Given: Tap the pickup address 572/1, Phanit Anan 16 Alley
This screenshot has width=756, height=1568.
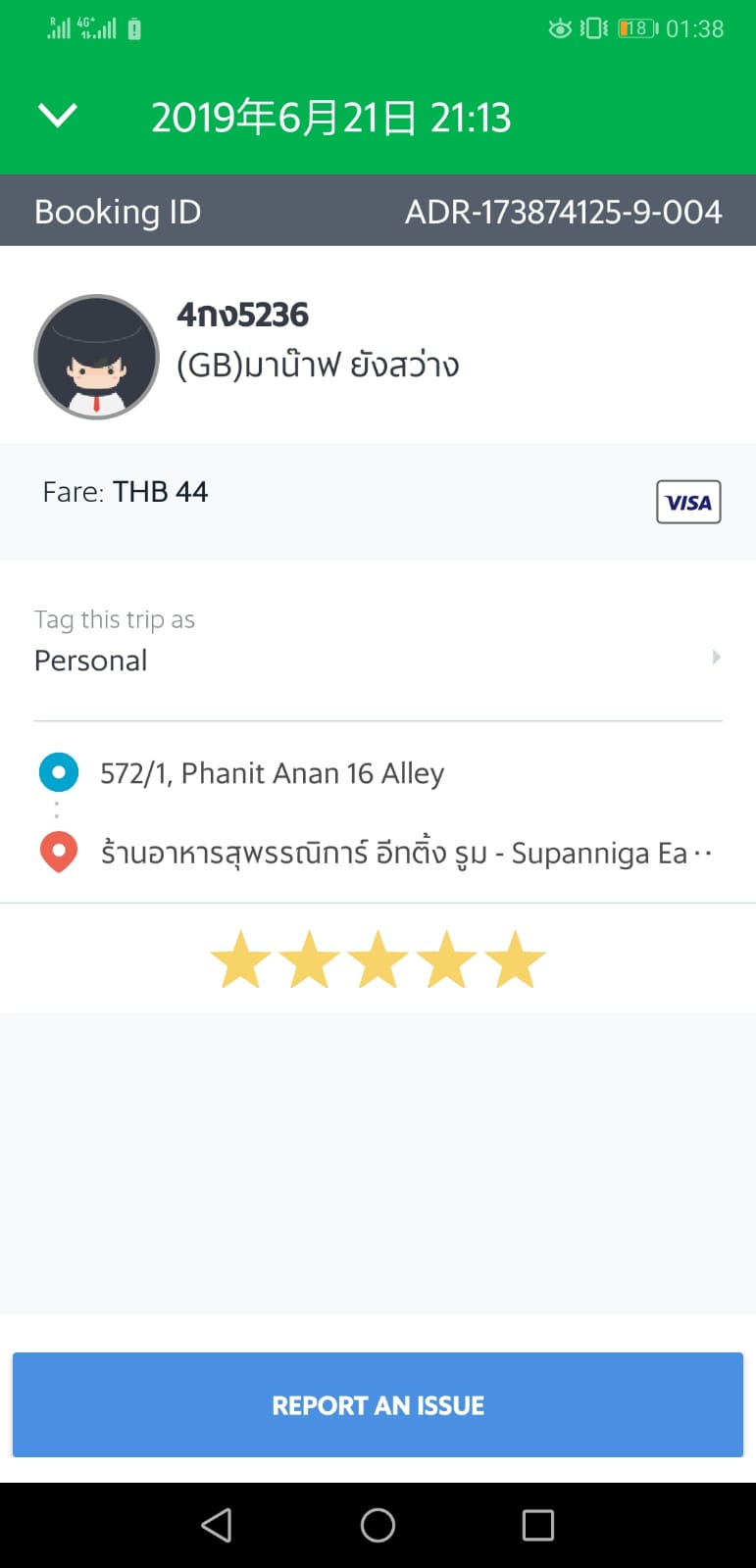Looking at the screenshot, I should click(272, 773).
